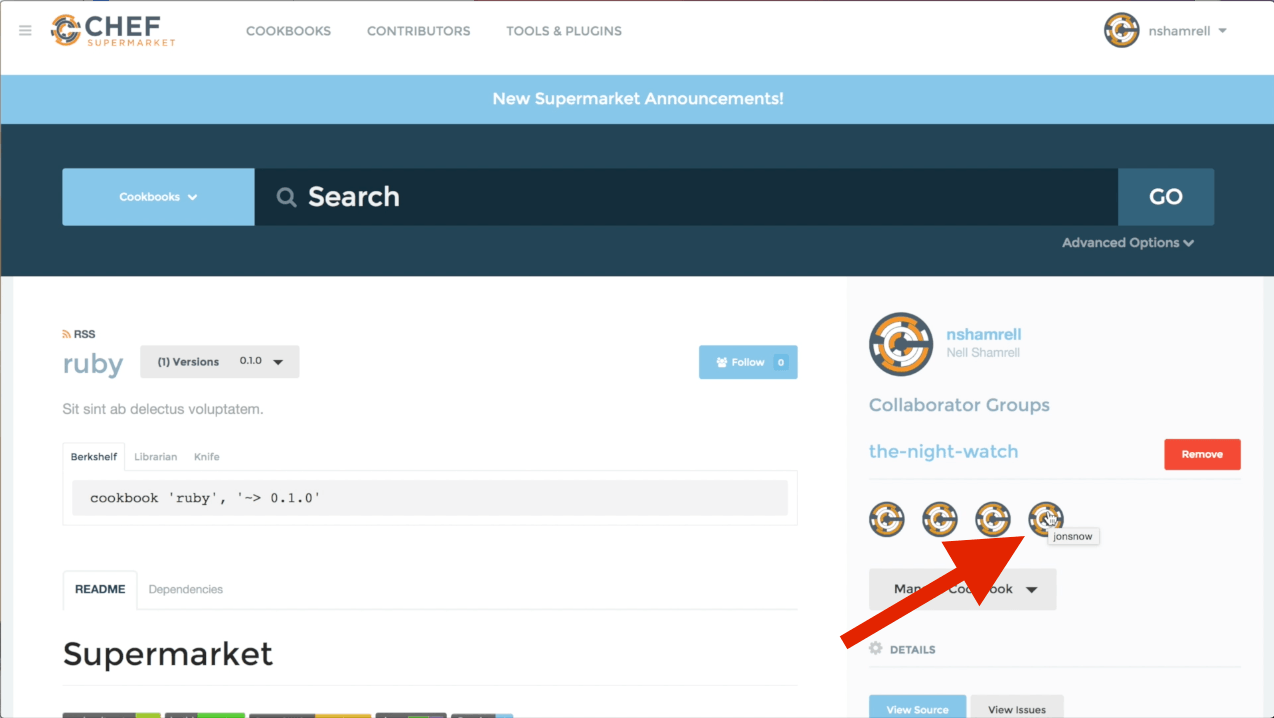Expand Advanced Options

pyautogui.click(x=1127, y=243)
